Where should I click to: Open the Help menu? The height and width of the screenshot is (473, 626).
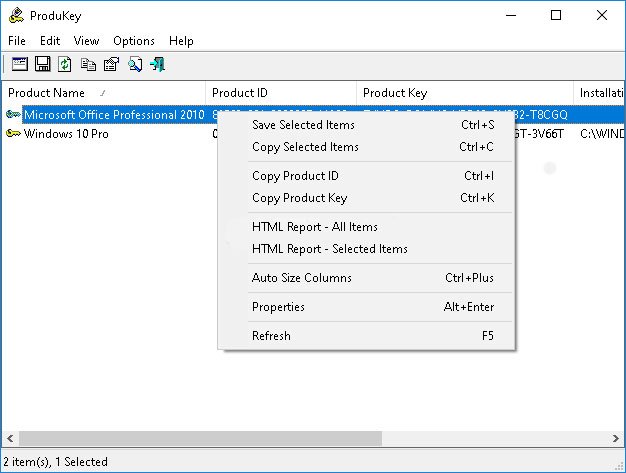(181, 41)
